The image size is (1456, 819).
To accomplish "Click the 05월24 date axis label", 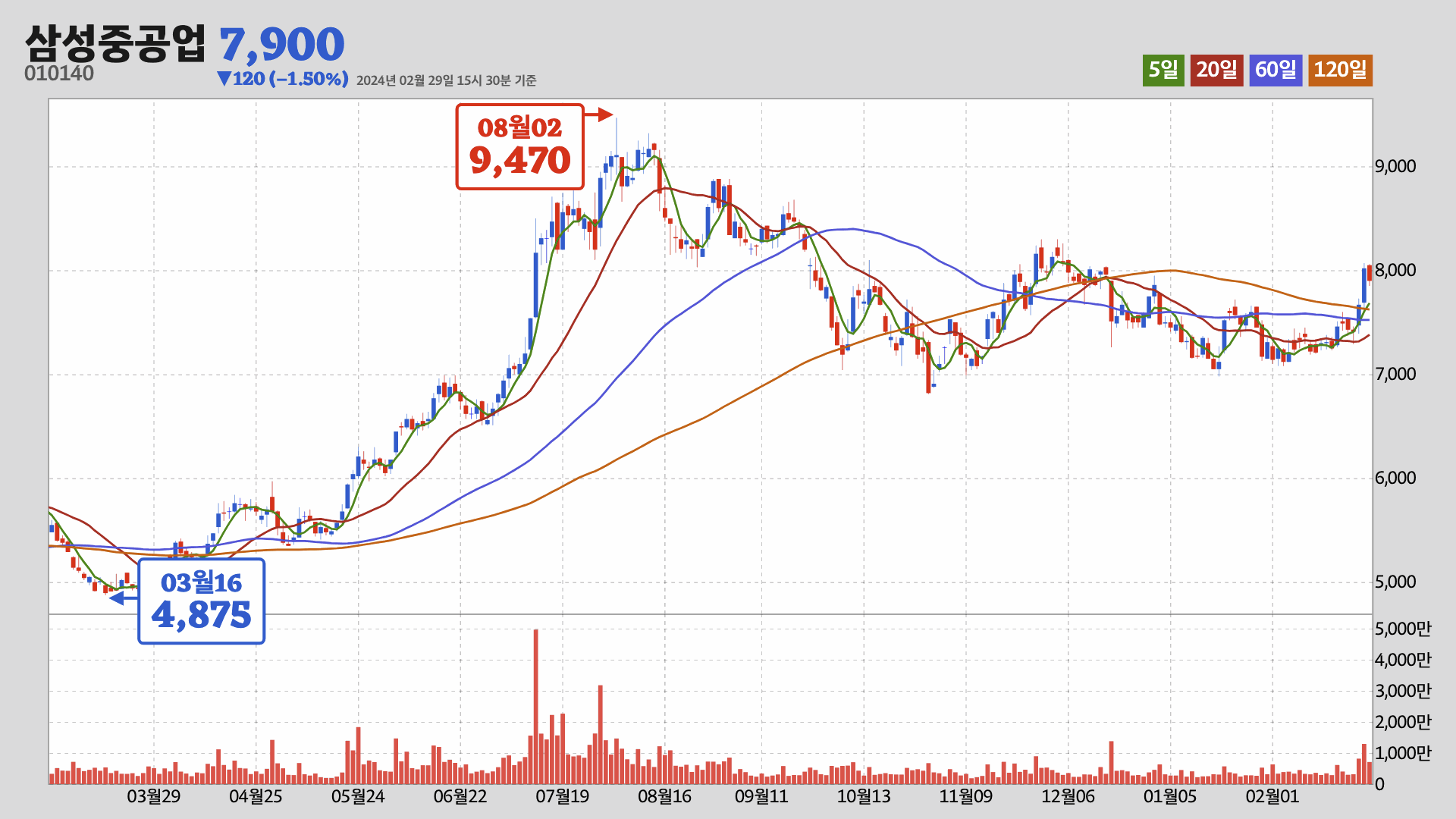I will click(x=358, y=796).
